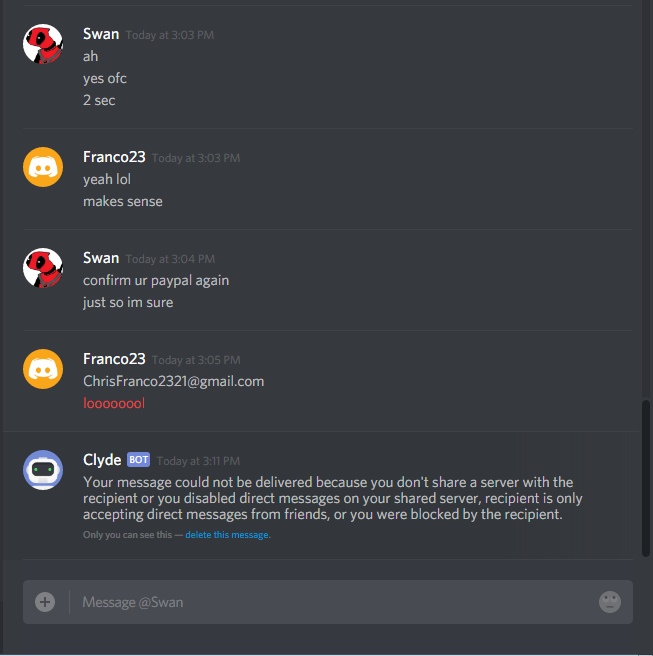Image resolution: width=653 pixels, height=656 pixels.
Task: Click the Today at 3:11 PM timestamp
Action: click(x=198, y=461)
